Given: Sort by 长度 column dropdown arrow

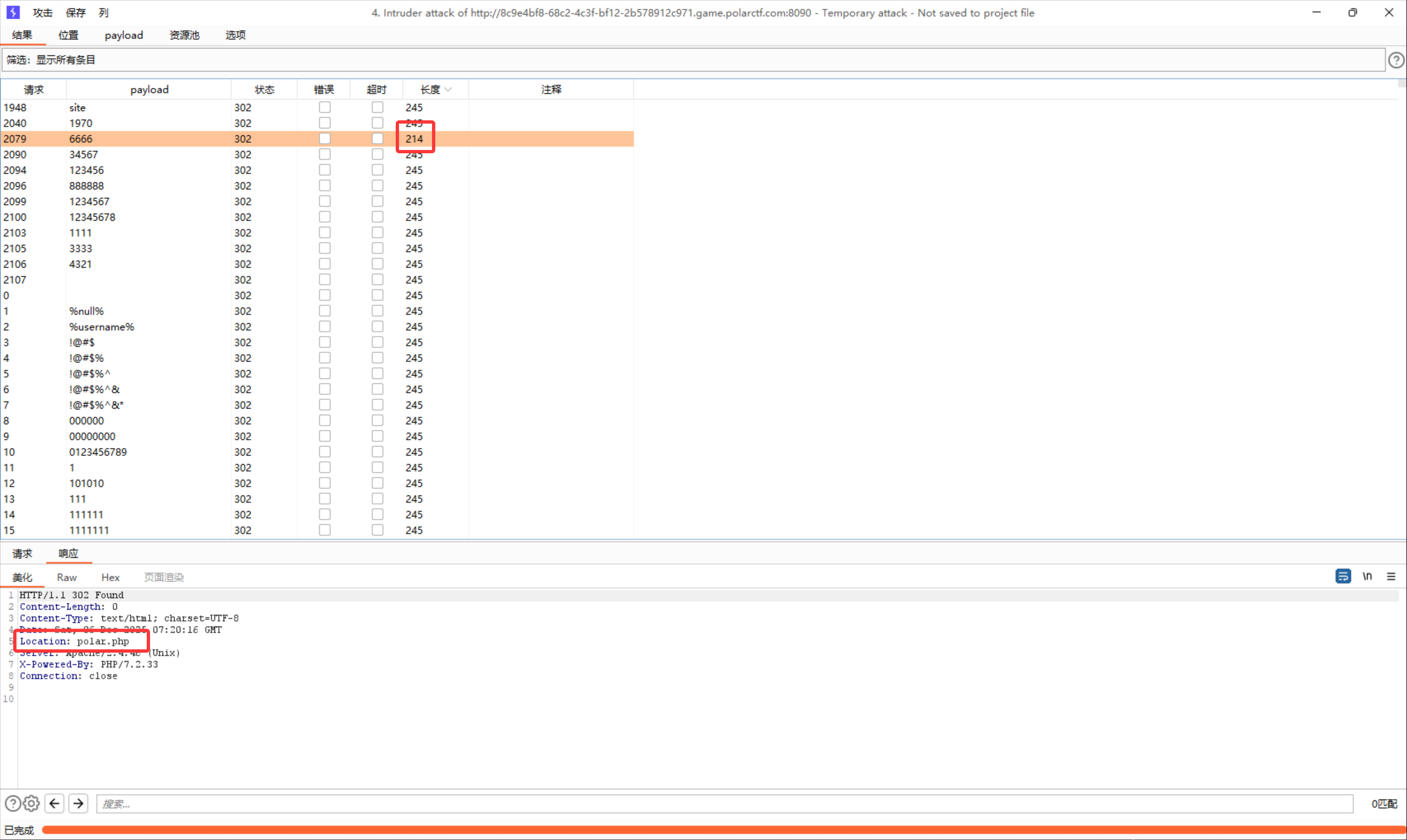Looking at the screenshot, I should (448, 90).
